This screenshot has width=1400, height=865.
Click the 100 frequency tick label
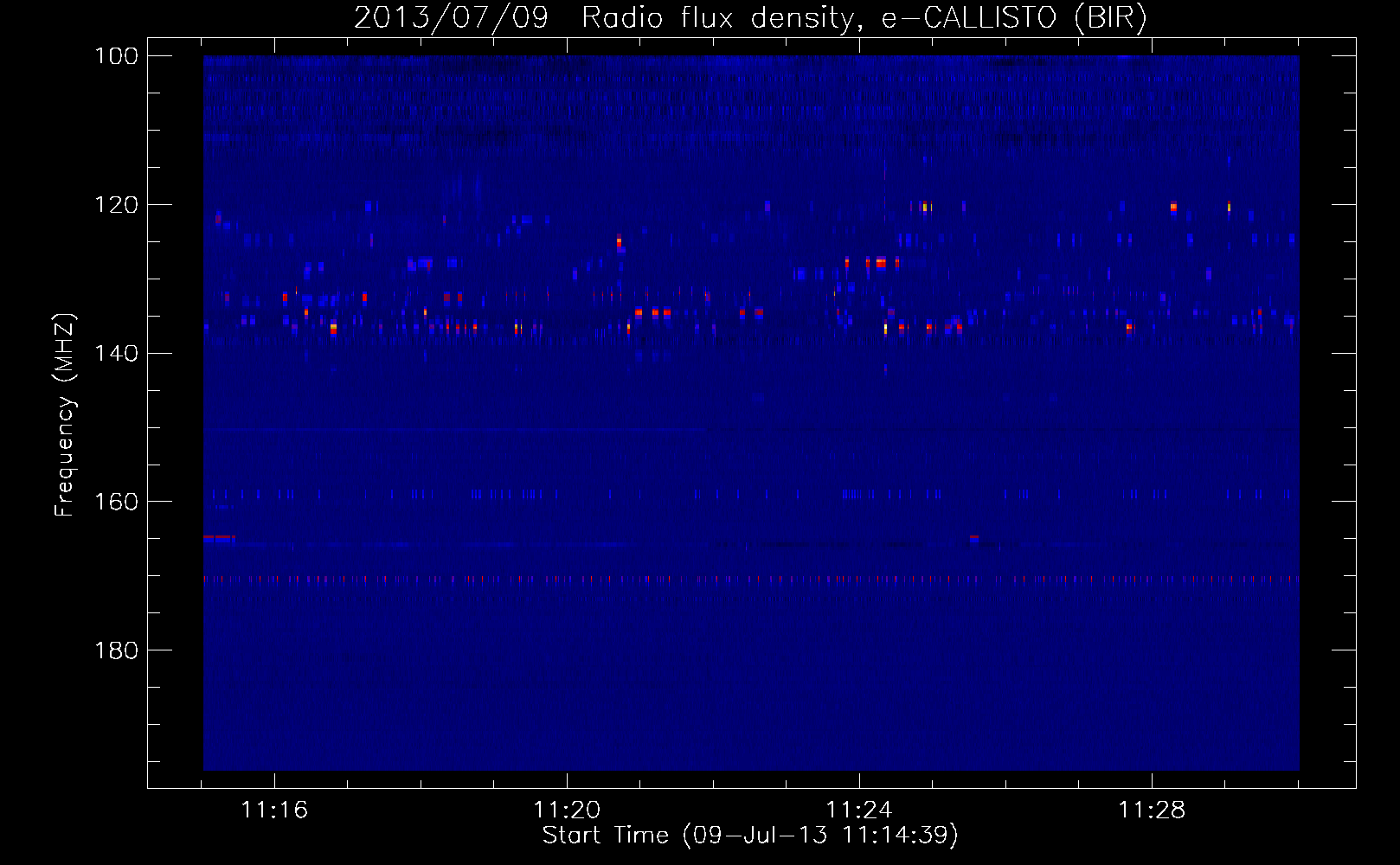[x=116, y=56]
